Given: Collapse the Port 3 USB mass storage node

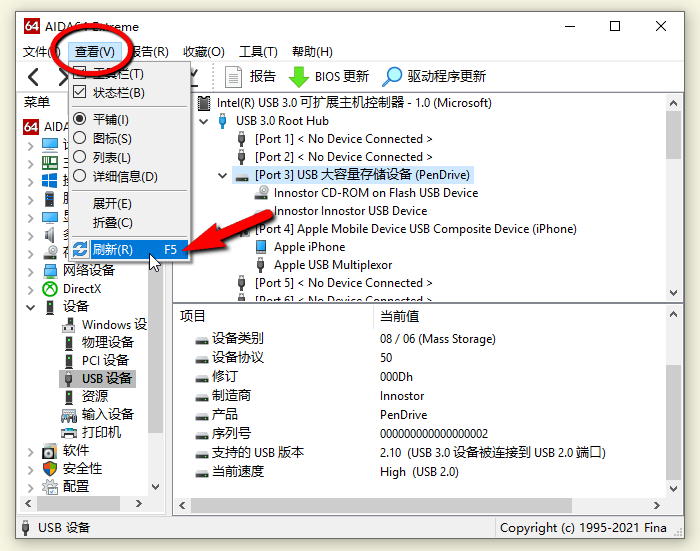Looking at the screenshot, I should pyautogui.click(x=223, y=175).
